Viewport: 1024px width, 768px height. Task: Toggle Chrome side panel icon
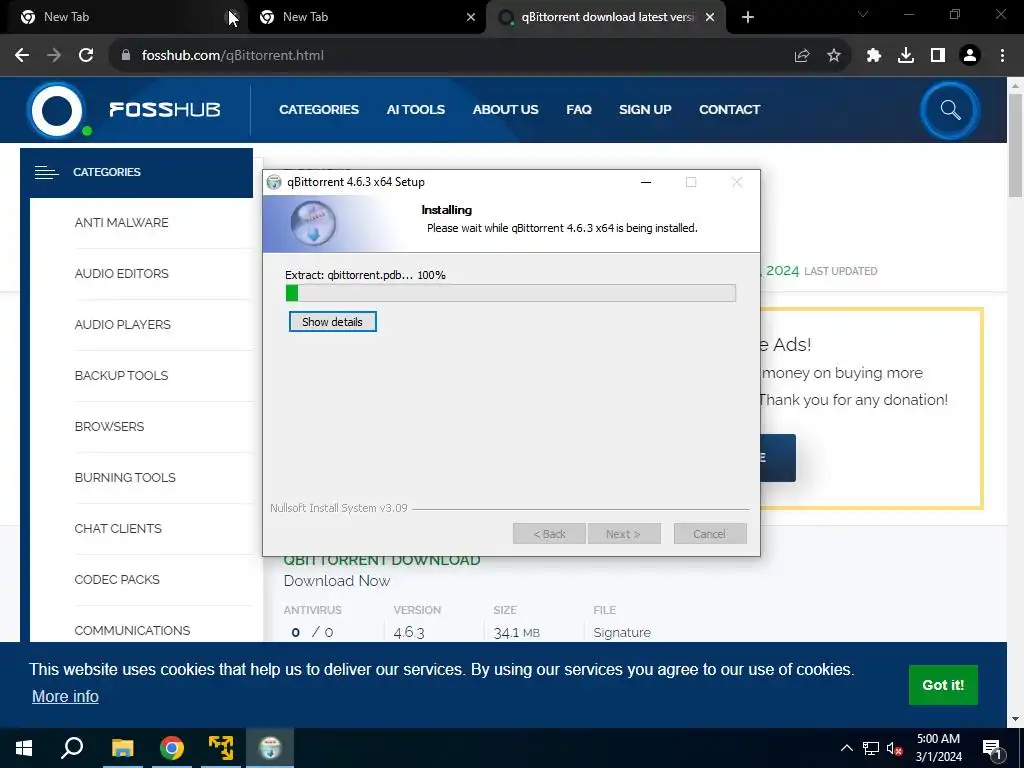tap(938, 56)
